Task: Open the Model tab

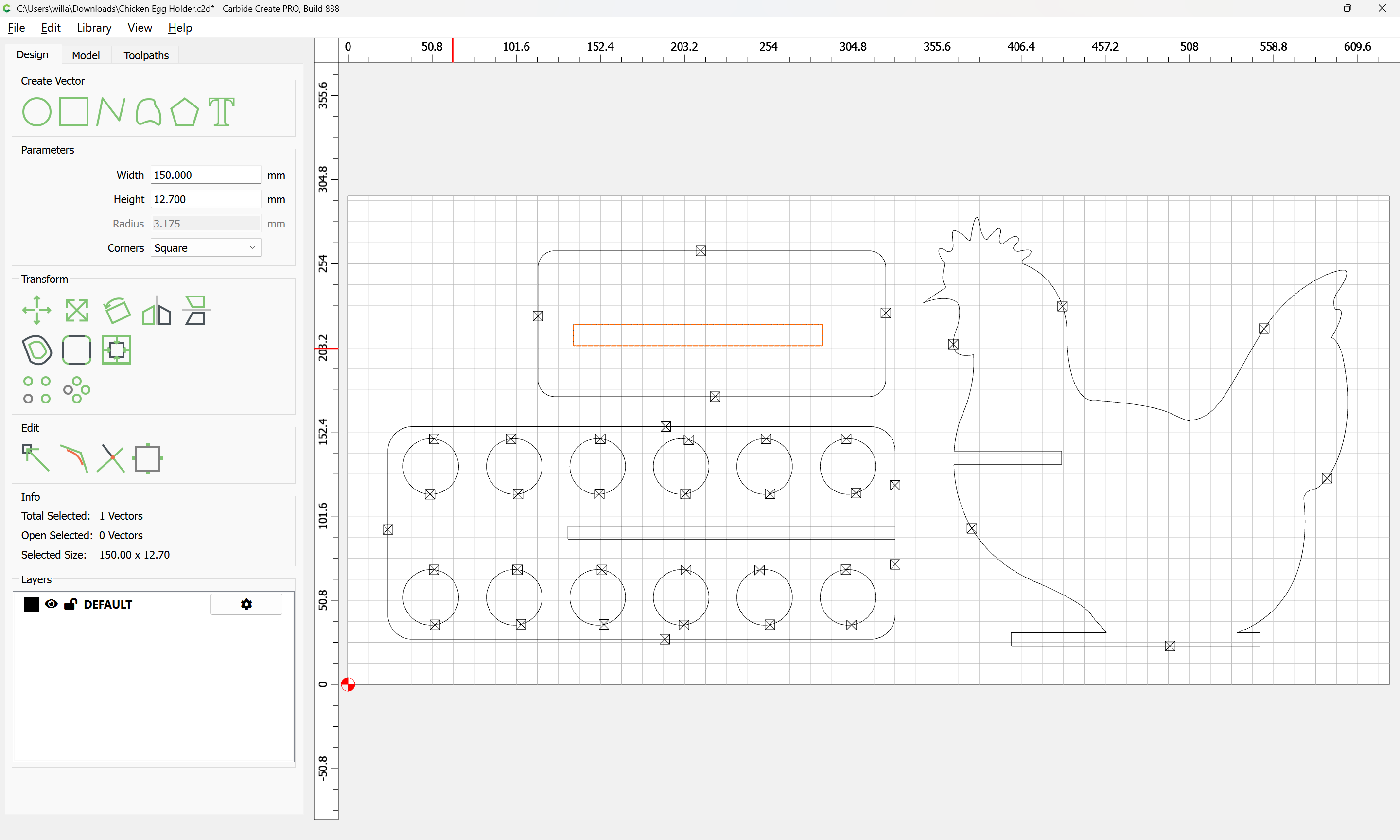Action: click(x=86, y=55)
